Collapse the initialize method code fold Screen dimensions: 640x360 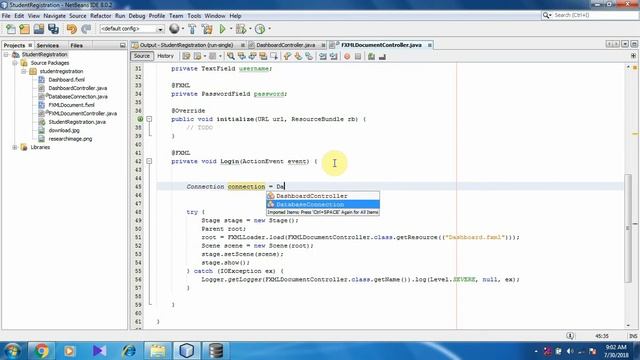point(149,119)
